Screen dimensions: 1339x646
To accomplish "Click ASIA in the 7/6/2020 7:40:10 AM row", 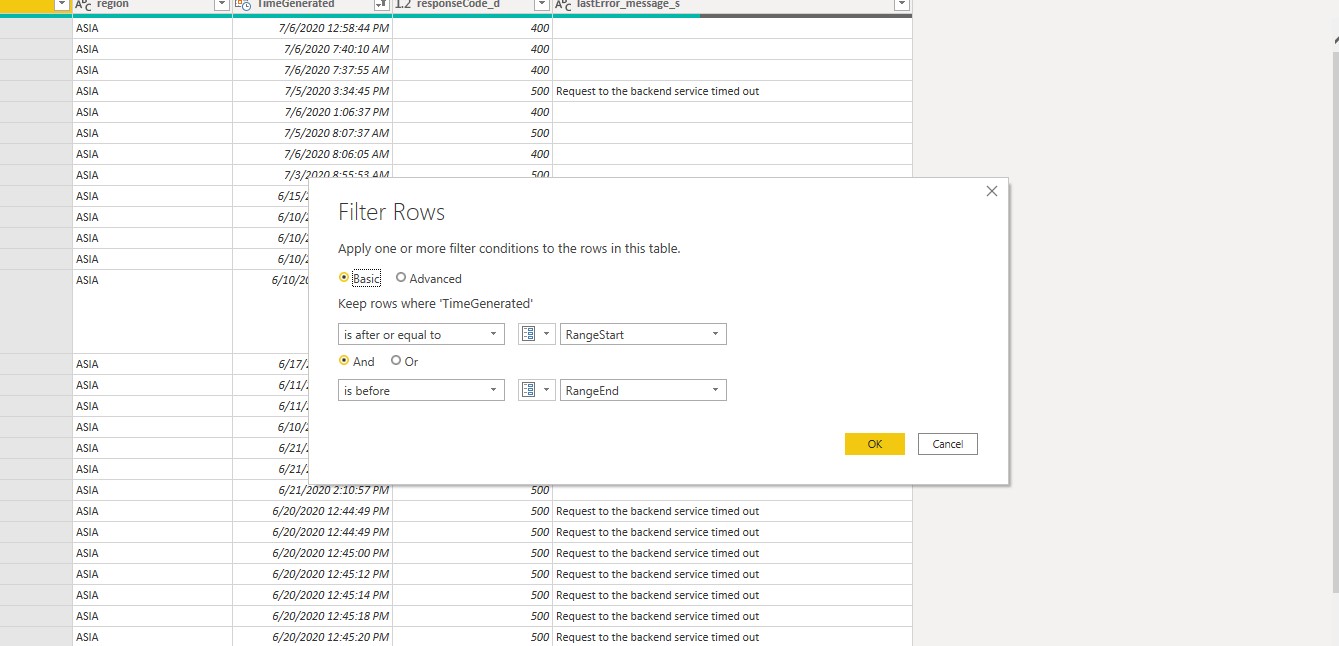I will click(x=152, y=49).
